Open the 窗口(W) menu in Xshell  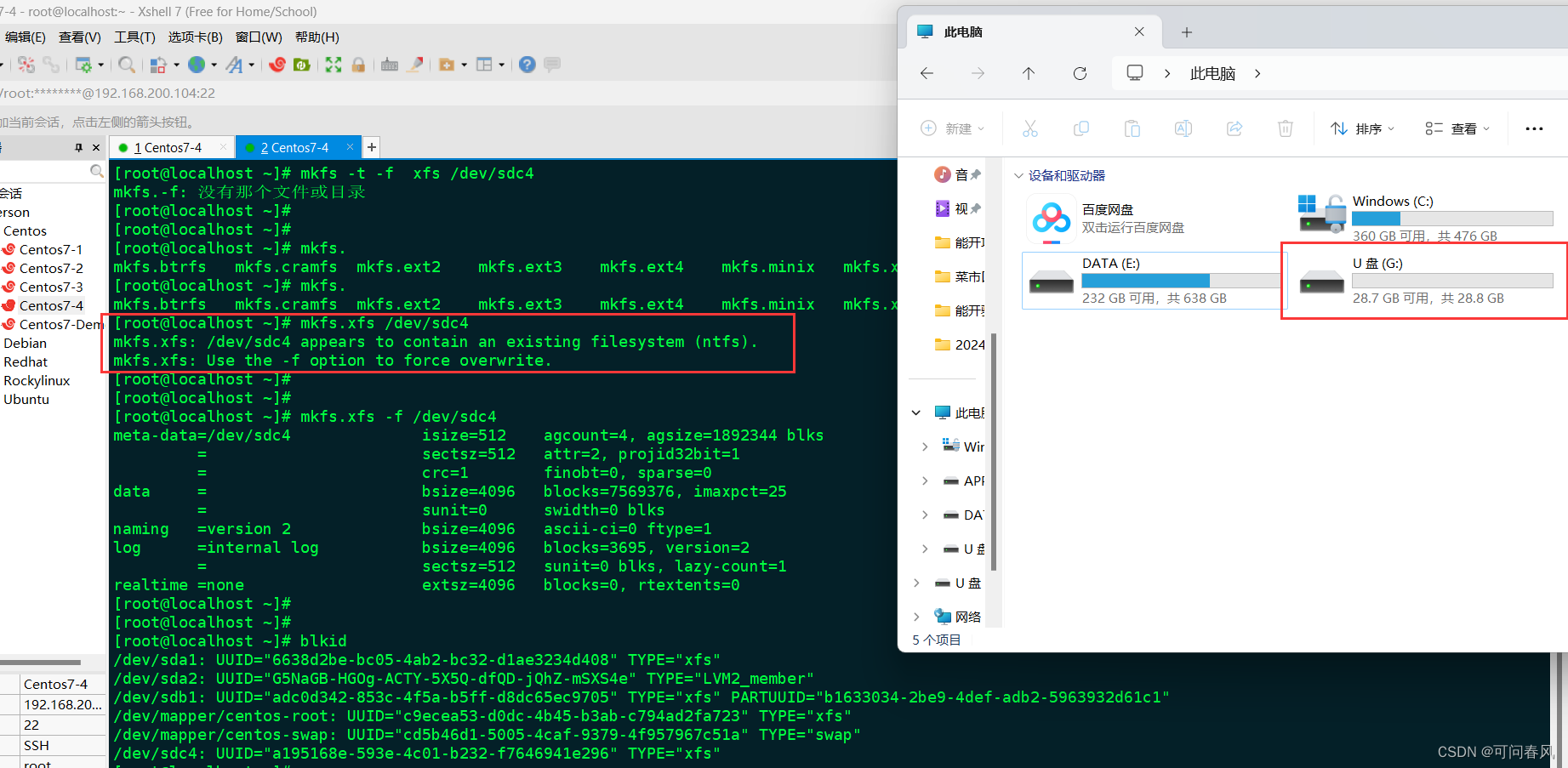259,37
